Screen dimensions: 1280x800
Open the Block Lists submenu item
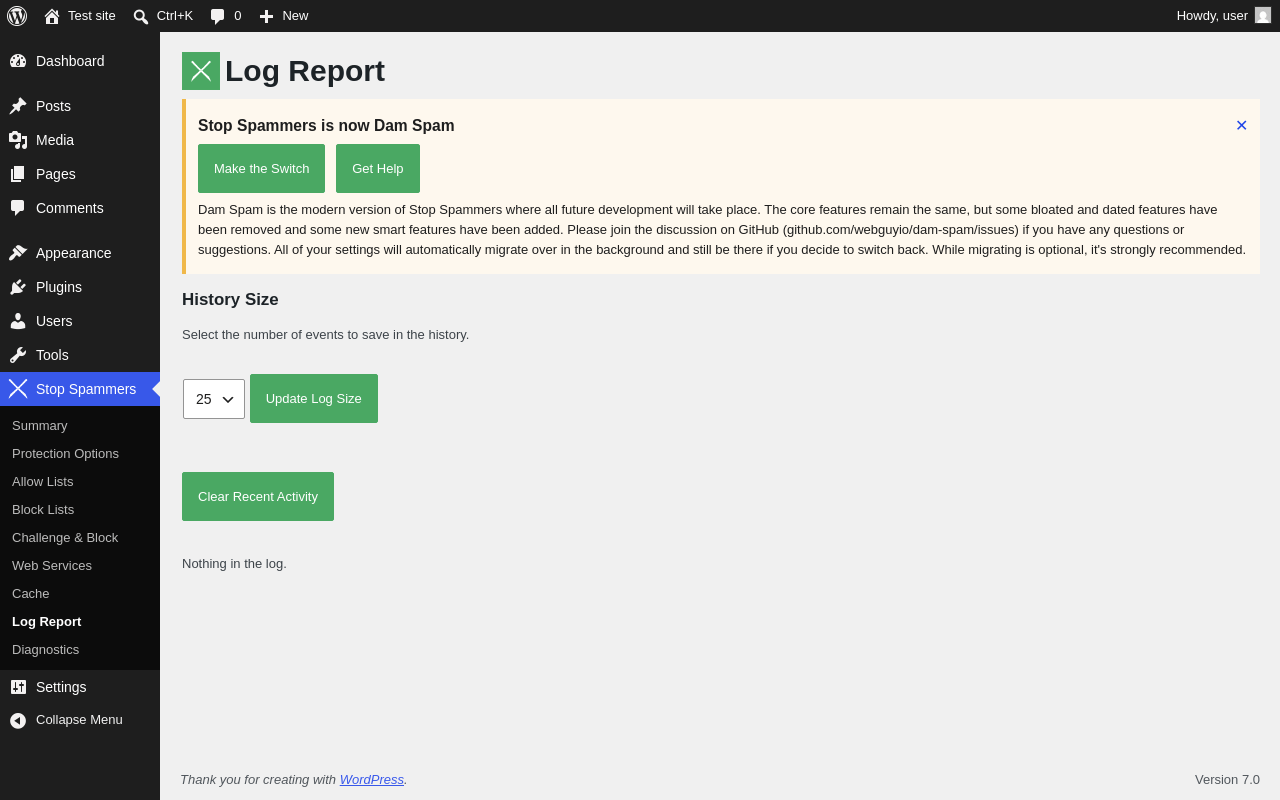coord(43,509)
